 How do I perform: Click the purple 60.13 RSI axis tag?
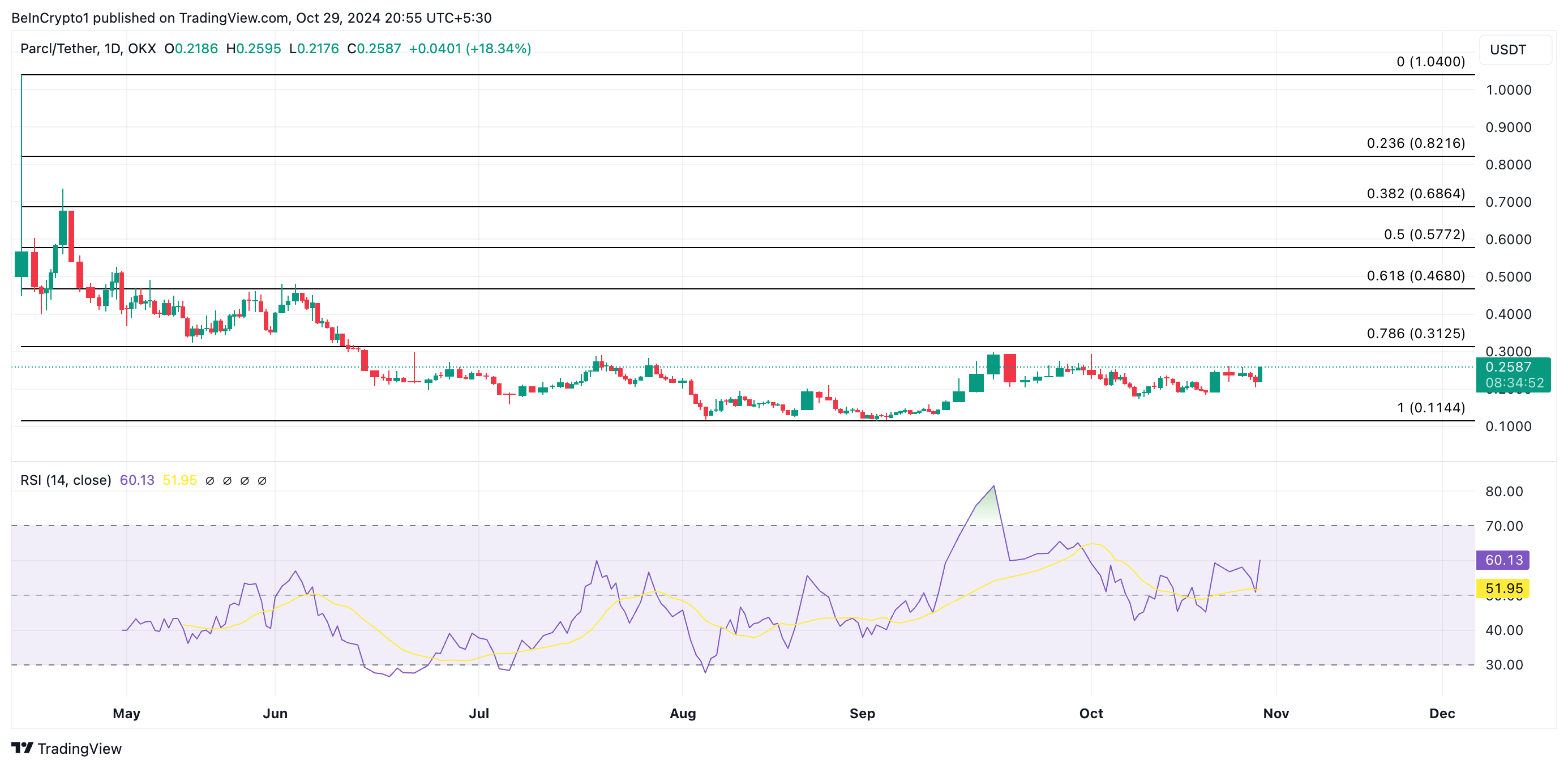point(1502,560)
